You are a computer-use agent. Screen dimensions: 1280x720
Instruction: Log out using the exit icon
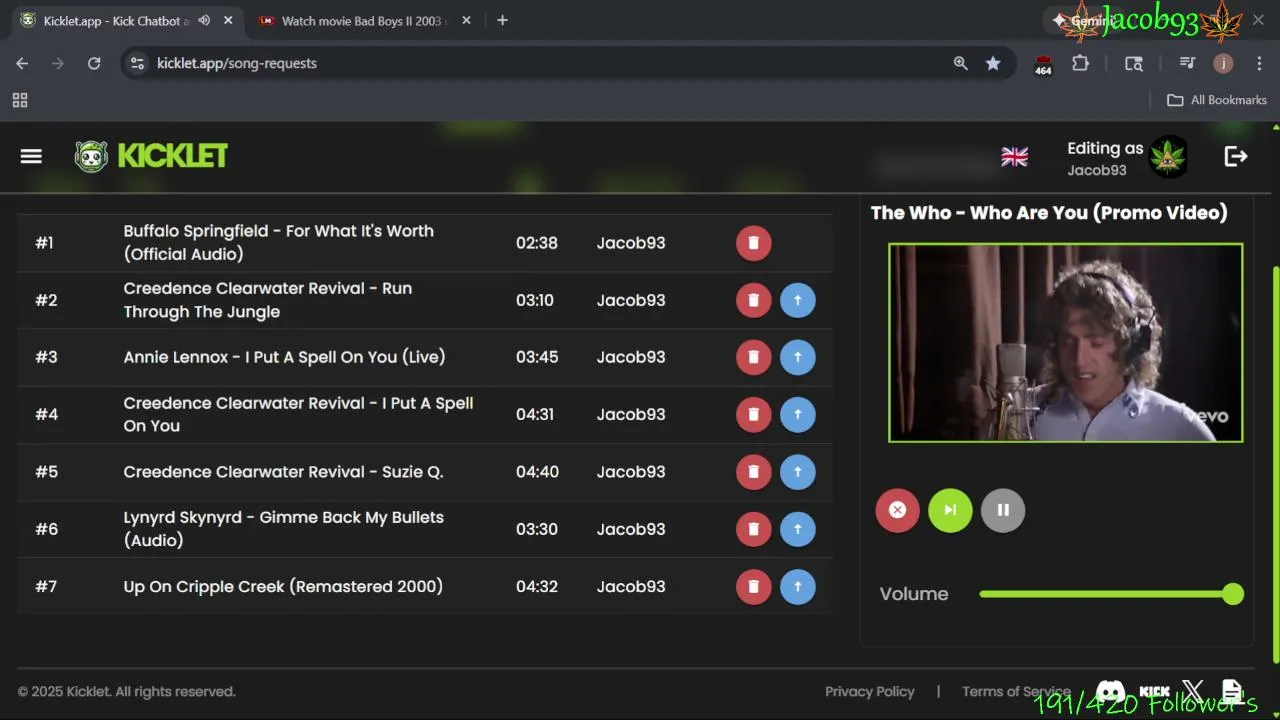(1236, 156)
